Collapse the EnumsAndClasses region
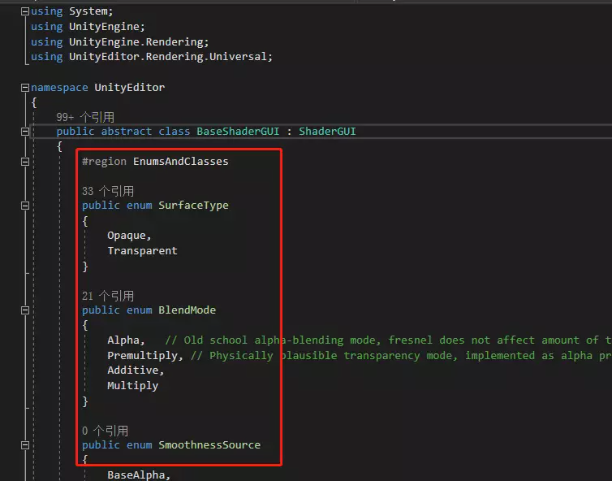This screenshot has width=612, height=481. click(x=25, y=162)
